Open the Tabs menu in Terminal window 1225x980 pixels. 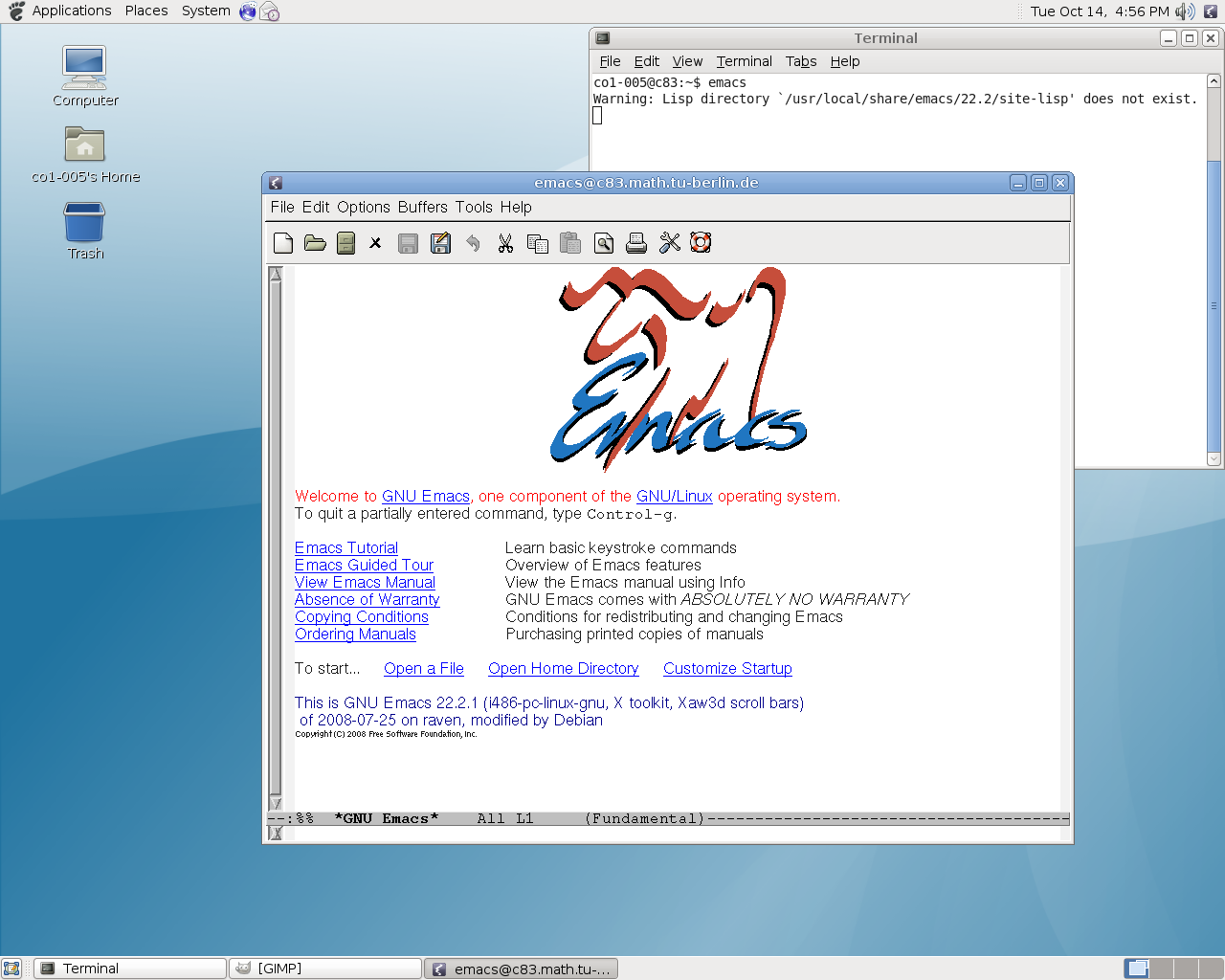(801, 61)
